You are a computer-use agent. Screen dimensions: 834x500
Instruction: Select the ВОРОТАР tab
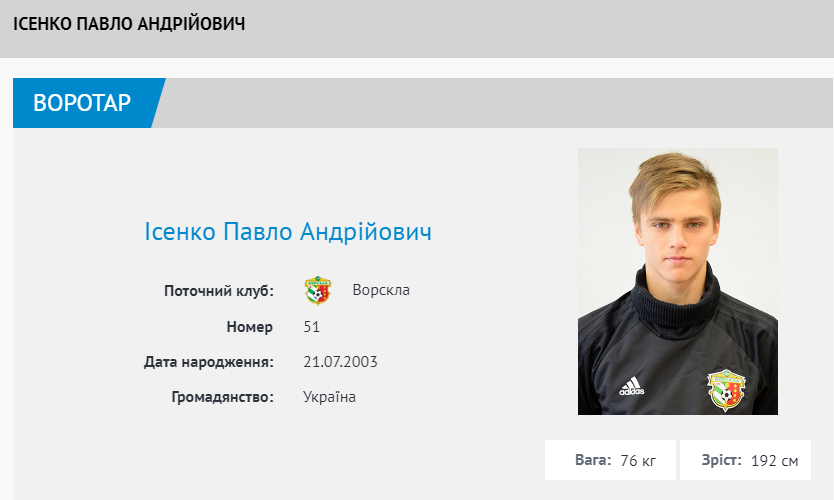(x=83, y=103)
